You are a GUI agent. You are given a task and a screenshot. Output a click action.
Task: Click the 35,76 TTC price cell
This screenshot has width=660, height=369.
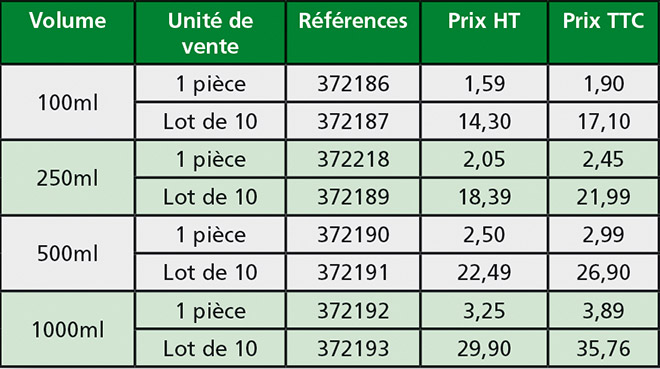[x=604, y=348]
